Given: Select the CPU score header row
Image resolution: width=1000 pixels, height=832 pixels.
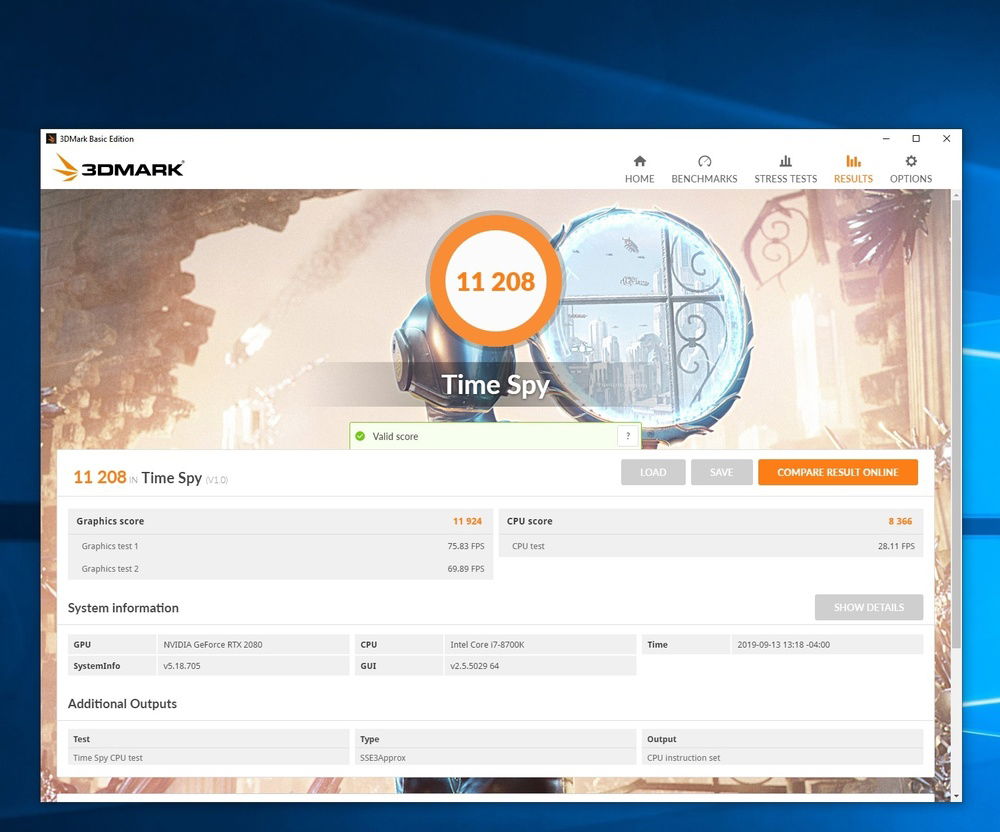Looking at the screenshot, I should 710,521.
